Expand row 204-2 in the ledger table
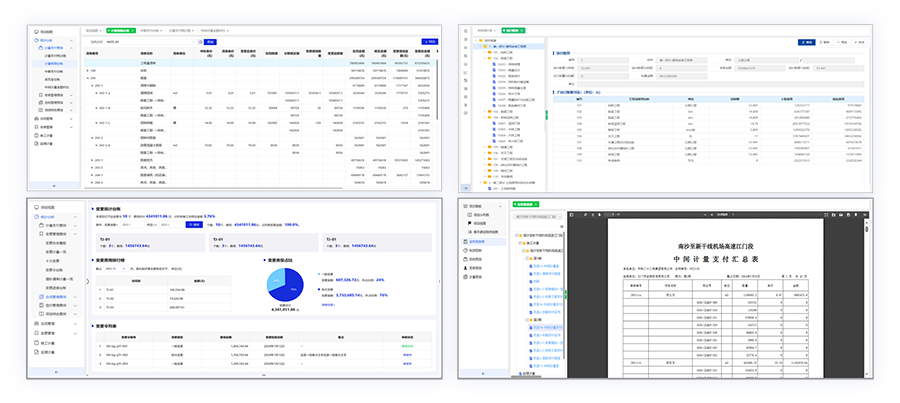 (92, 183)
